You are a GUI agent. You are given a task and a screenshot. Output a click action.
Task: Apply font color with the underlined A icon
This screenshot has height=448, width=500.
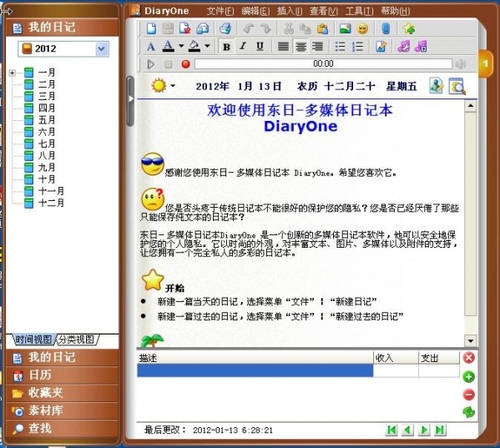(x=168, y=46)
